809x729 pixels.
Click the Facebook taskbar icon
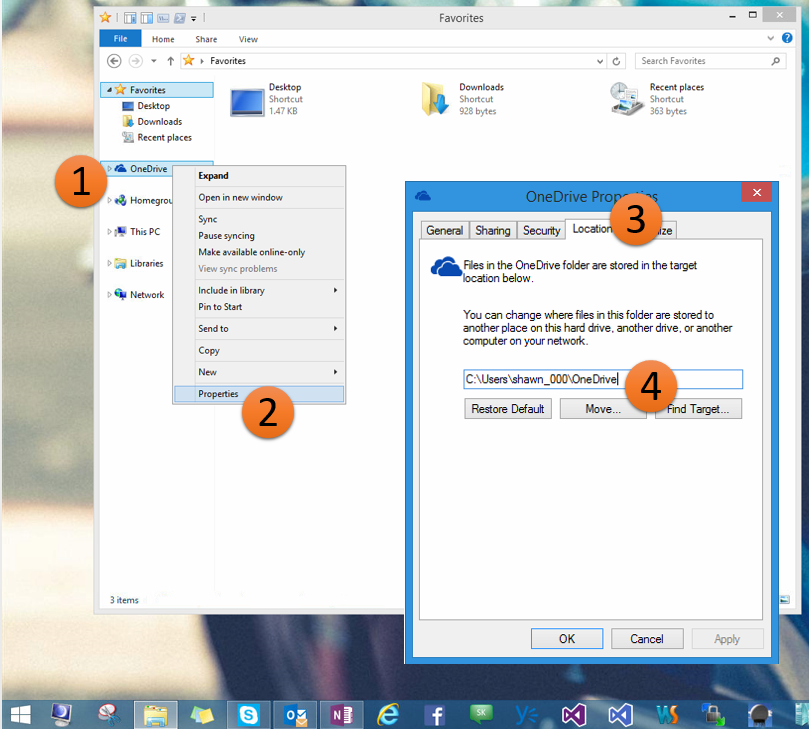coord(434,715)
